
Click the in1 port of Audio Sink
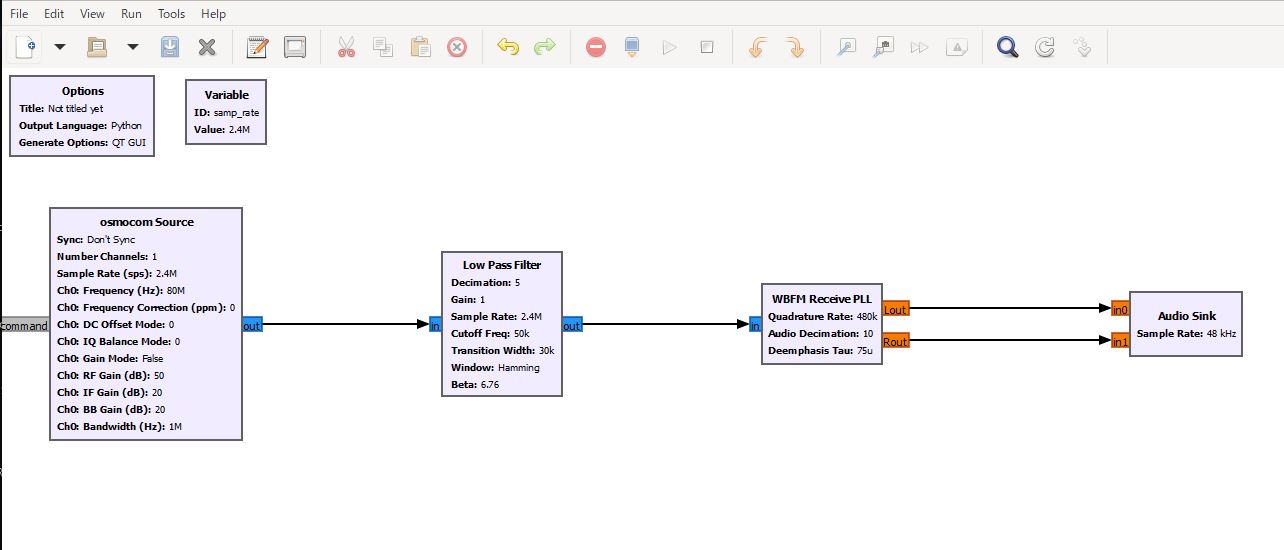pos(1120,342)
